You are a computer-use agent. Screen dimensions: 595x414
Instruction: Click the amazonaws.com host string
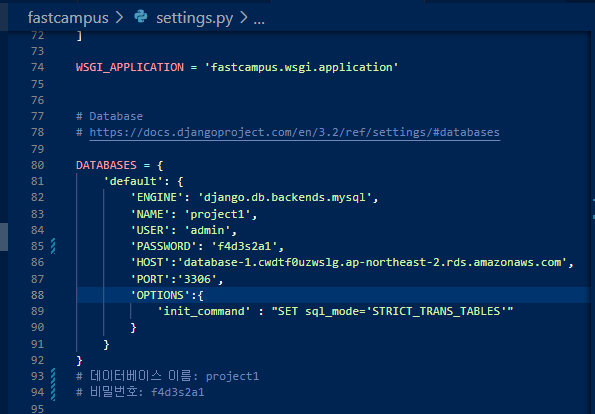(x=372, y=263)
